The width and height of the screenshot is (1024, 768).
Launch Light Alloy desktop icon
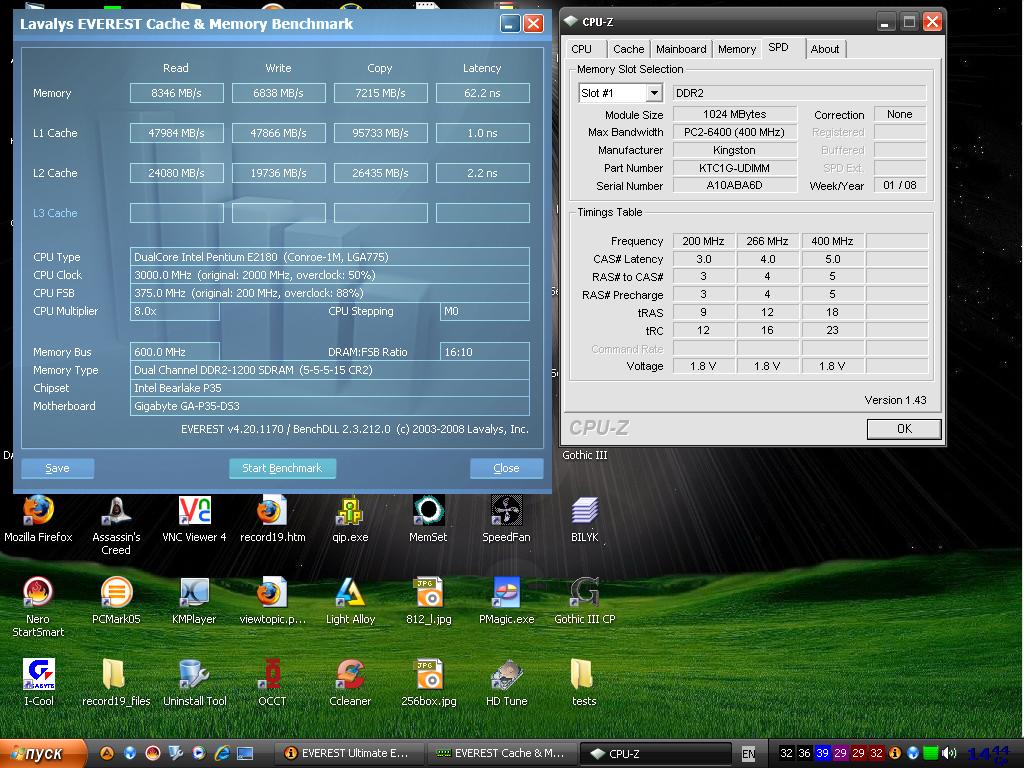coord(350,601)
